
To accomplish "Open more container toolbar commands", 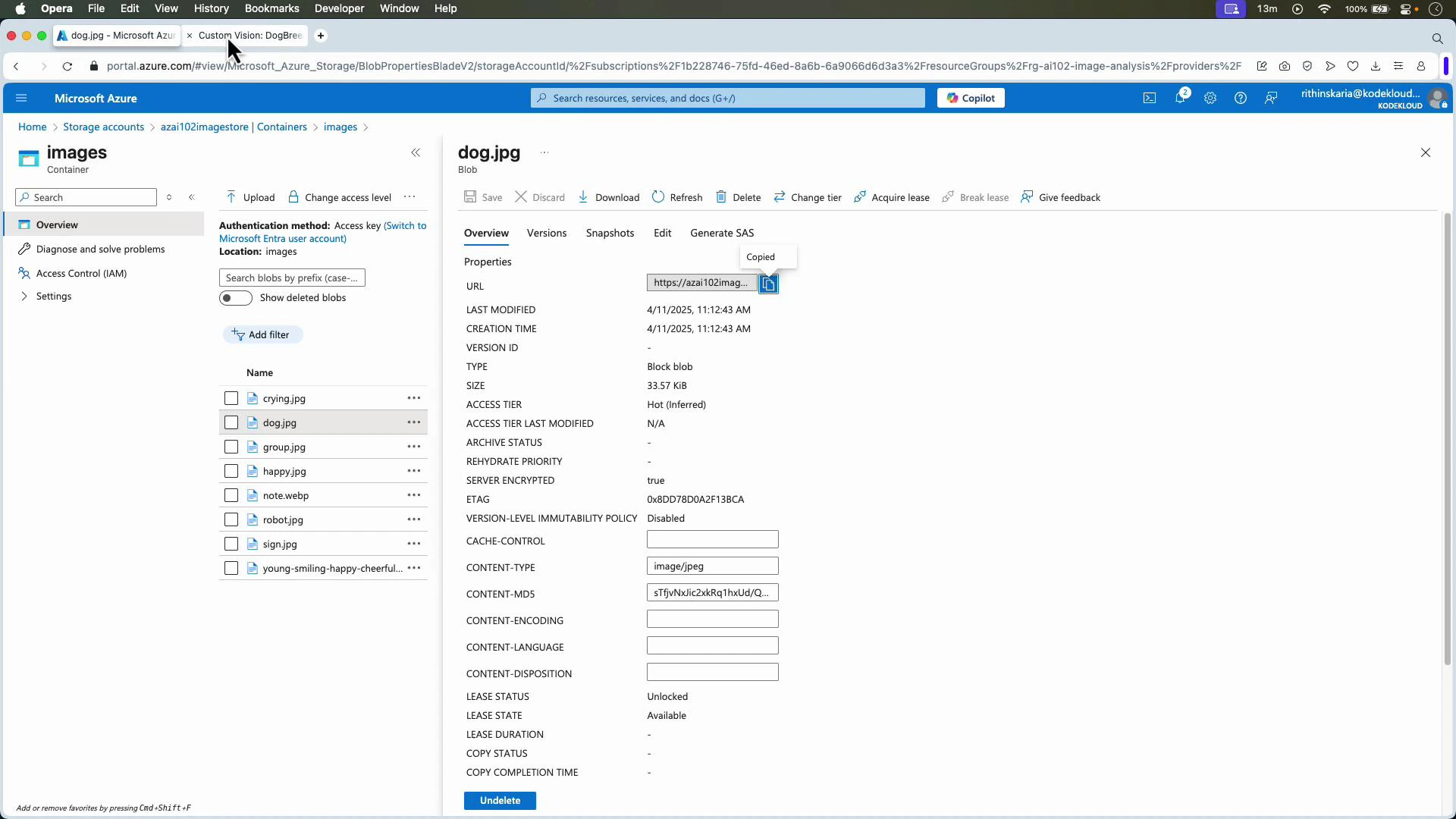I will 409,197.
